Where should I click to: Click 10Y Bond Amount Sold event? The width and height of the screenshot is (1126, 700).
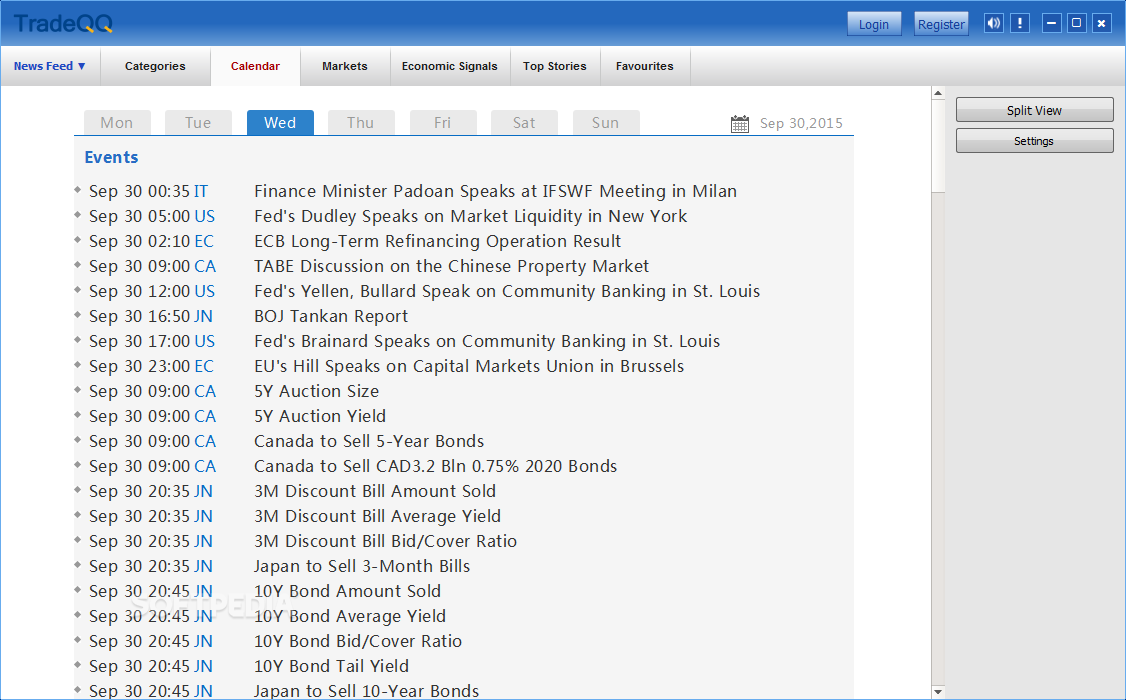pos(348,592)
